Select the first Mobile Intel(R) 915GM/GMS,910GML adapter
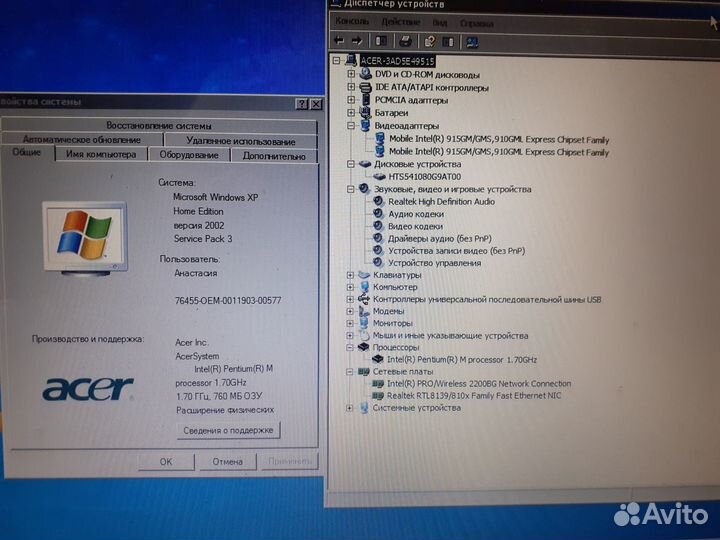The image size is (720, 540). 499,139
